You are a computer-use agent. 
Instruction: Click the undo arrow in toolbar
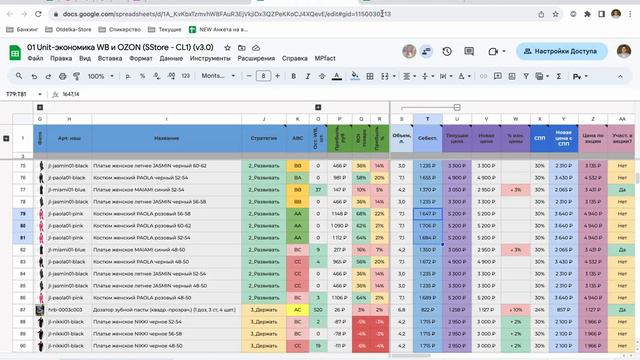click(x=34, y=76)
